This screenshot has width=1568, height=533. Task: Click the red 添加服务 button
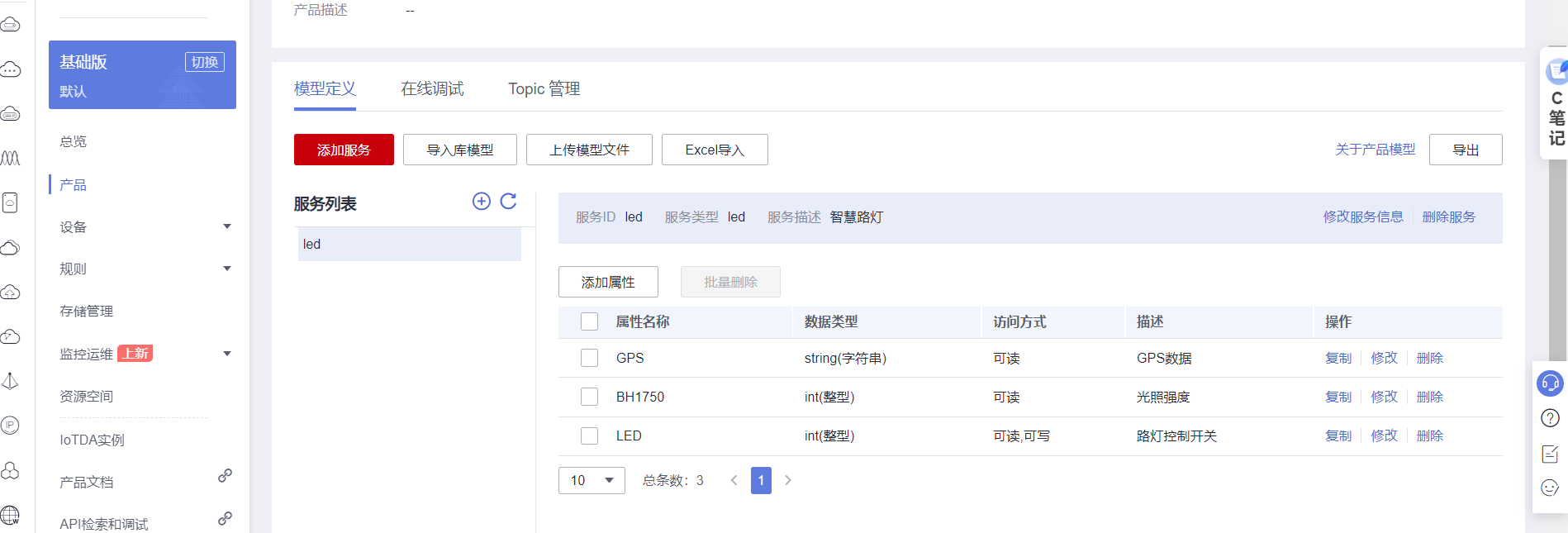point(344,150)
